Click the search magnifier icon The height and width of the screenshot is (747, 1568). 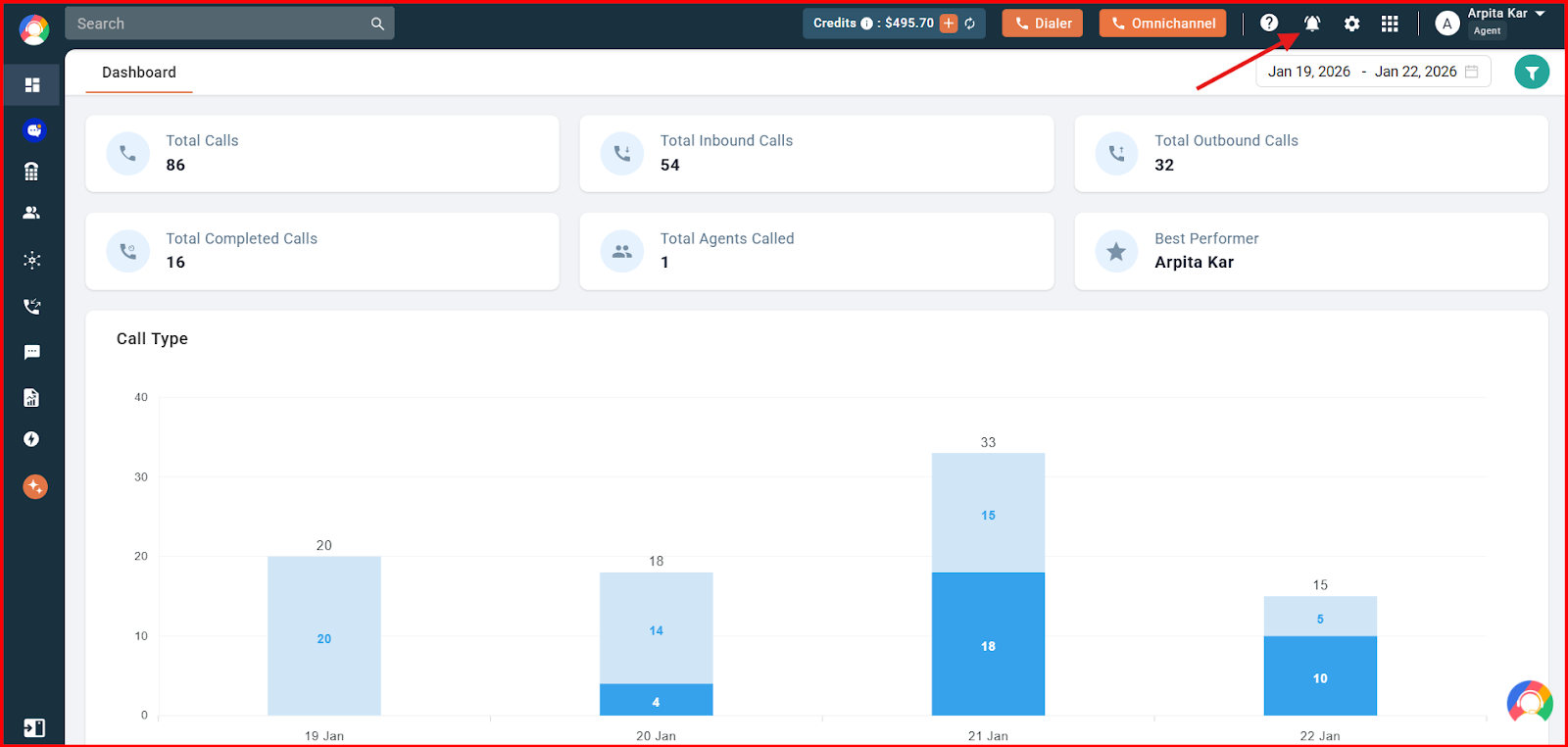click(x=377, y=24)
